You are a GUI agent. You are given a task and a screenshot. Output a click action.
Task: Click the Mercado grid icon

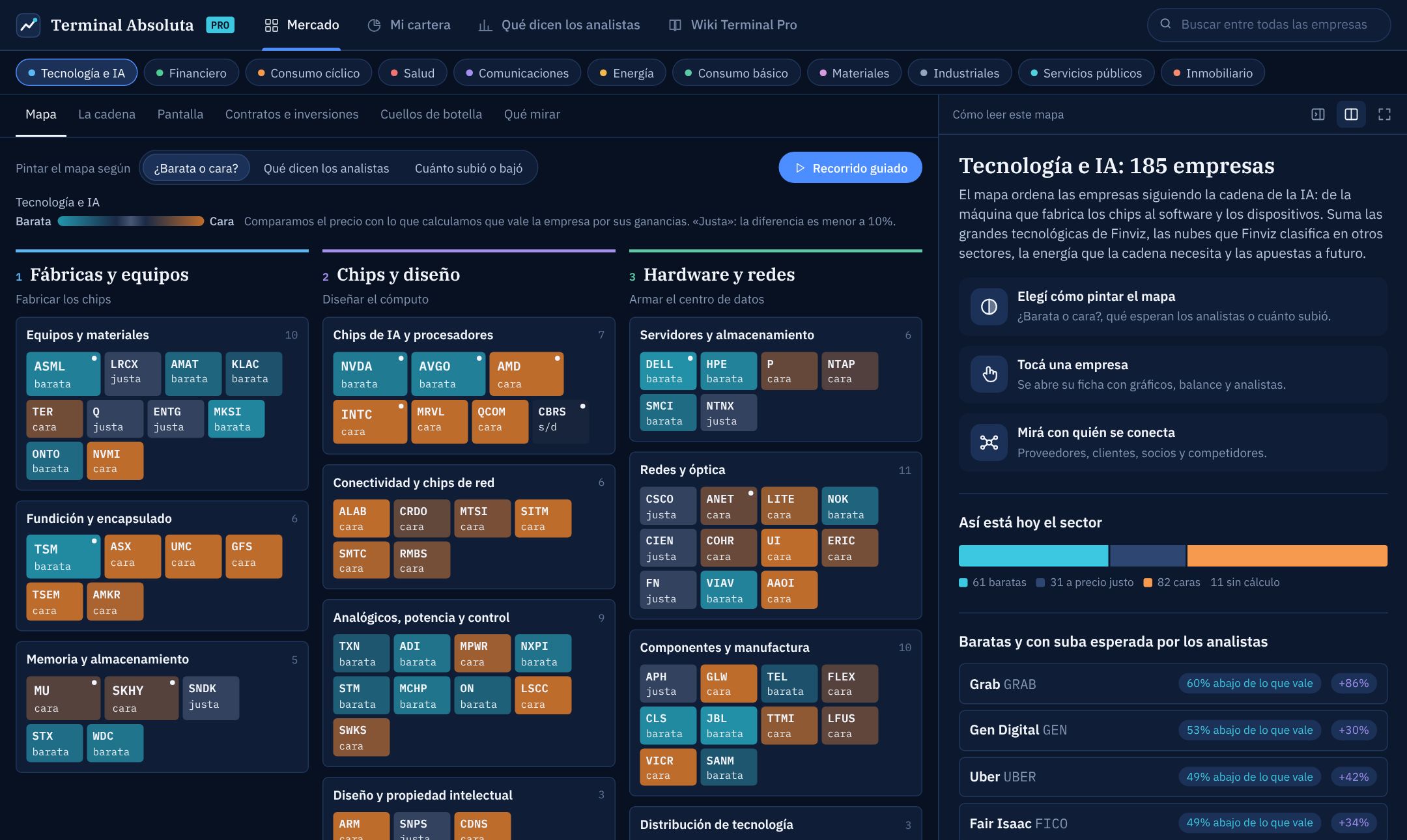pos(272,25)
